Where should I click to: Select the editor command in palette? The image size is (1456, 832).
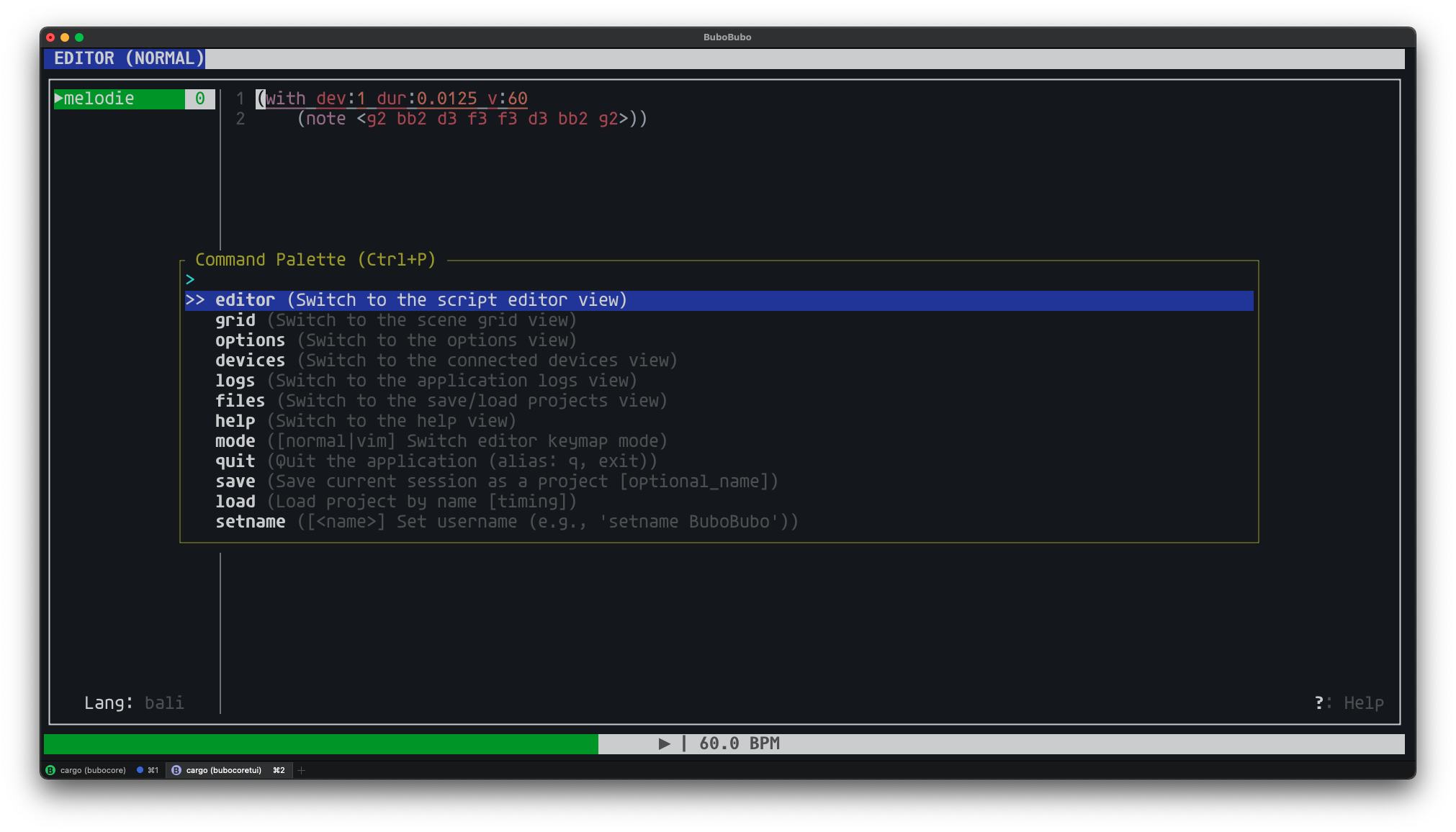(245, 300)
